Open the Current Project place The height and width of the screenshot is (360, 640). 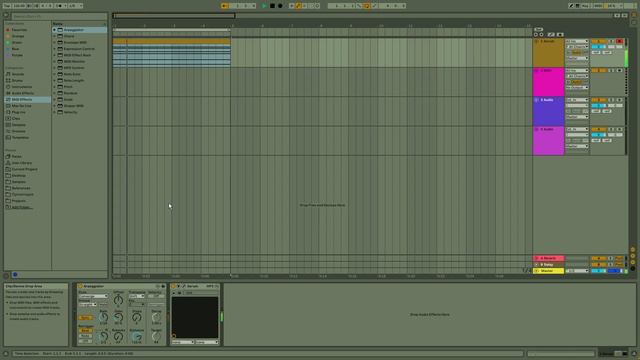pos(24,169)
